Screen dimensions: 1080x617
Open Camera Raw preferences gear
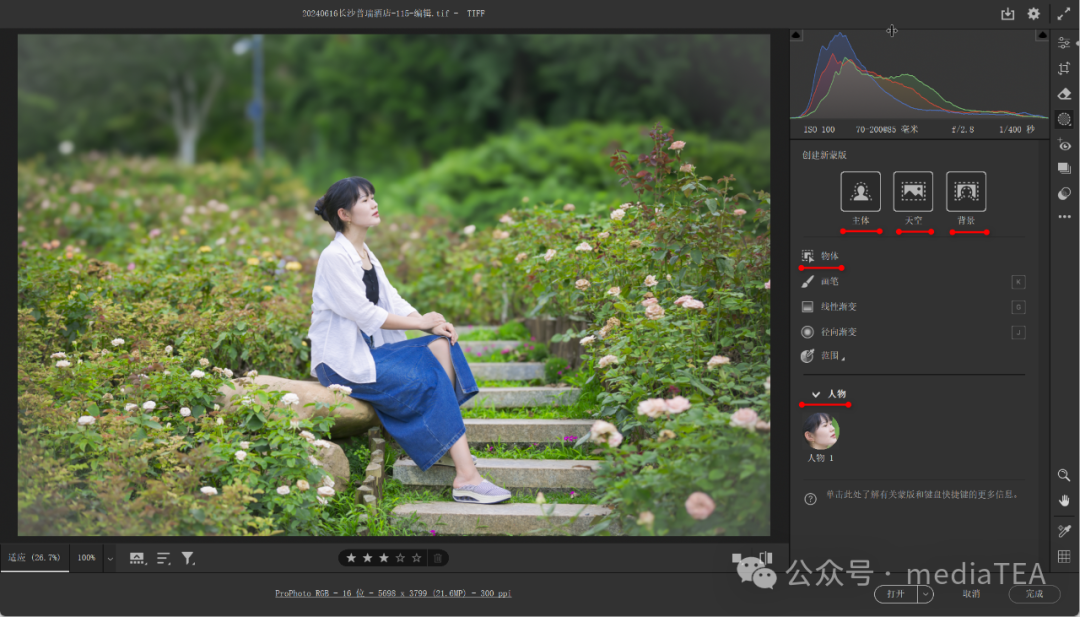click(x=1033, y=14)
